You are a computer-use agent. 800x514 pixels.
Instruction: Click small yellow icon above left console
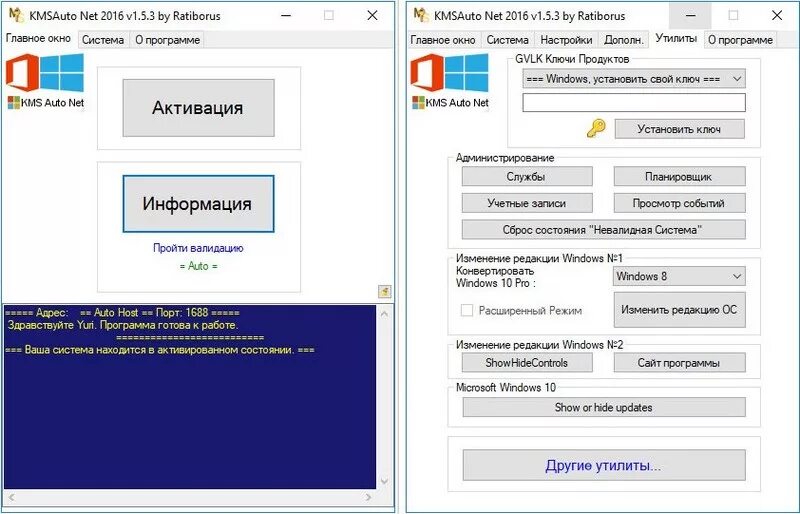point(385,291)
